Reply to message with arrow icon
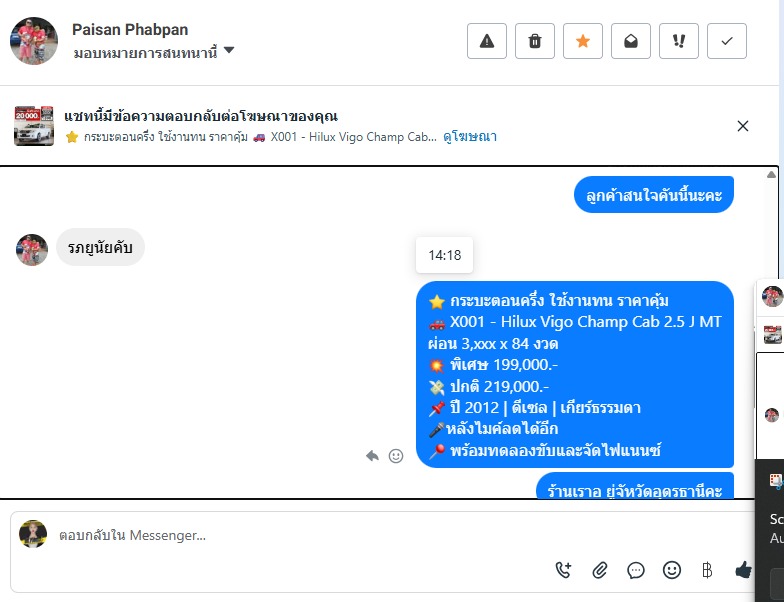The image size is (784, 602). click(x=372, y=456)
